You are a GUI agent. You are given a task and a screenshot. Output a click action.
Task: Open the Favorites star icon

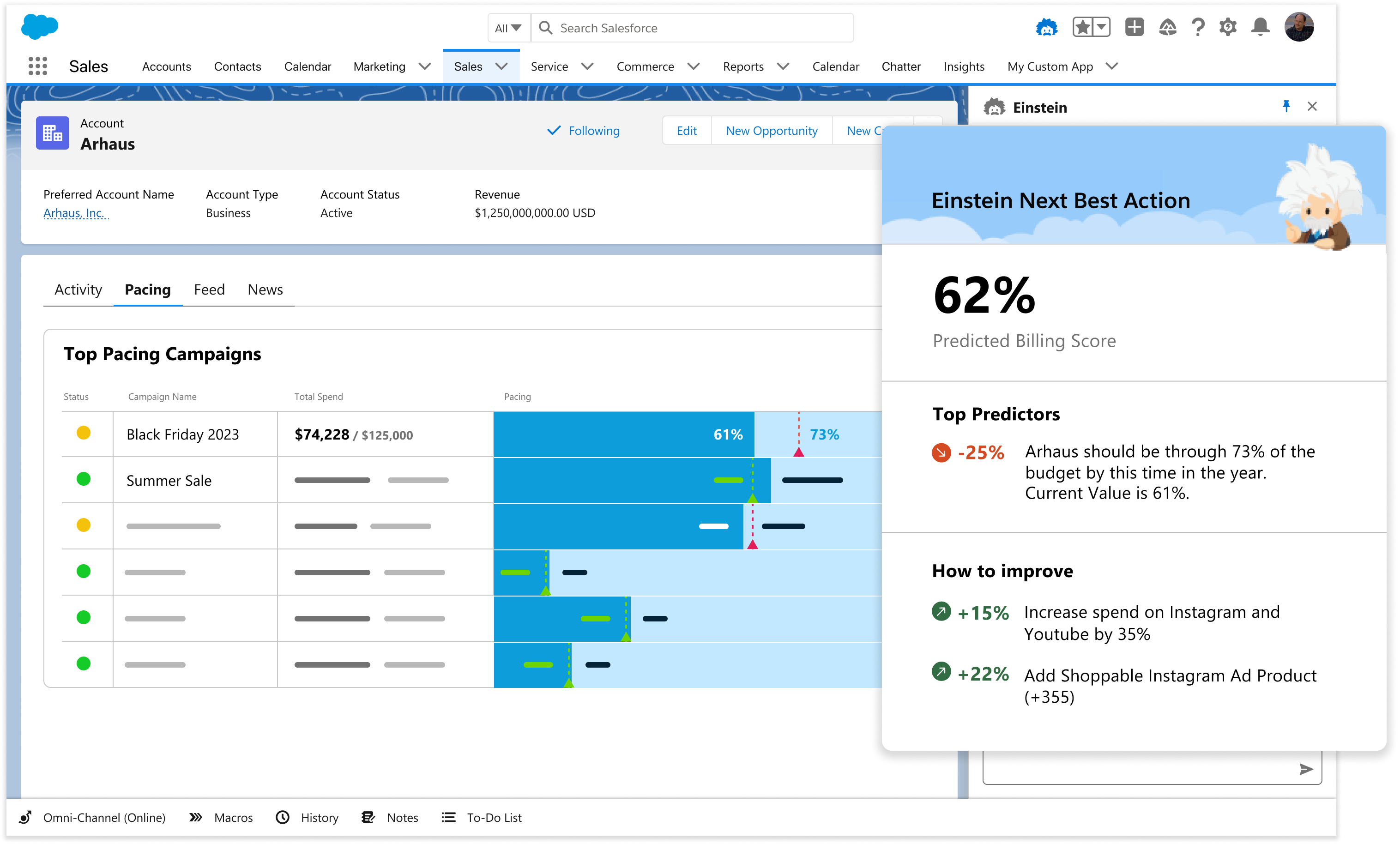click(x=1083, y=27)
